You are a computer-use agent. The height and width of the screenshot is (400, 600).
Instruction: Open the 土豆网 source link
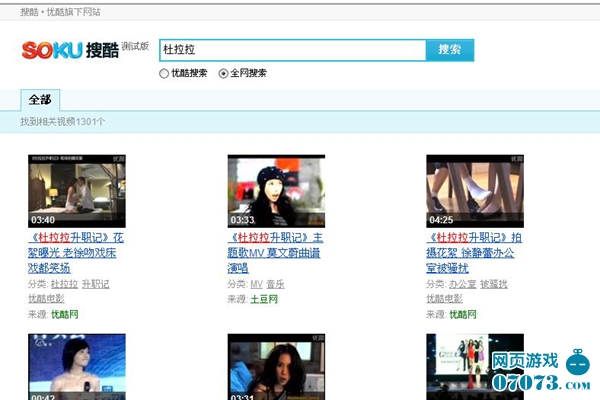264,298
